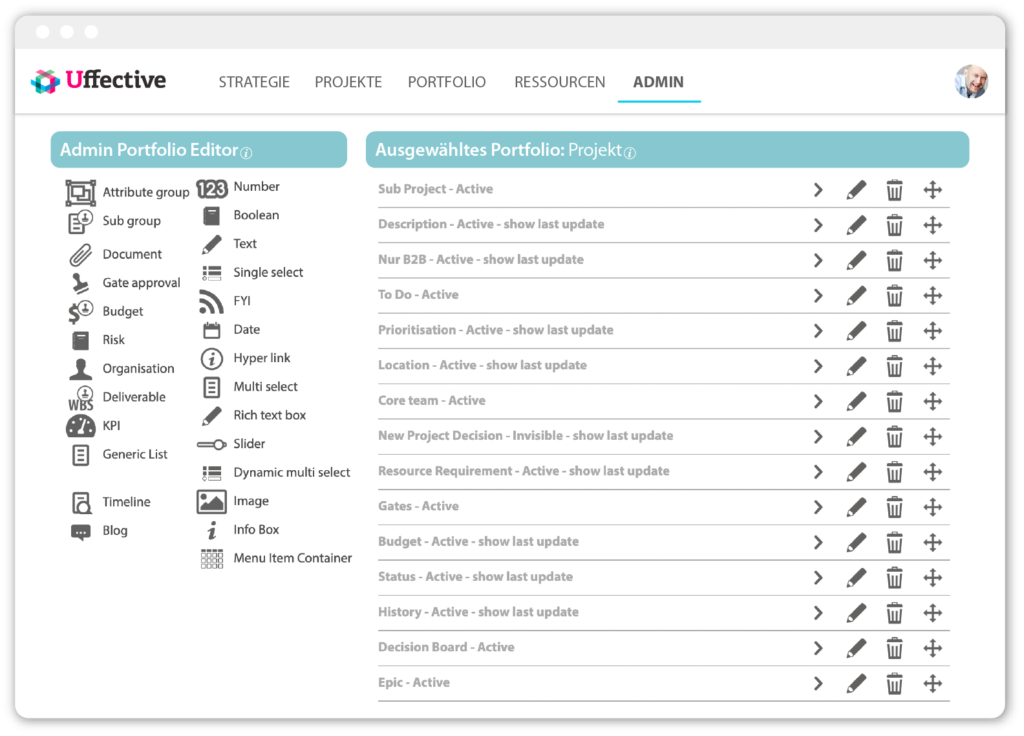
Task: Open the PROJEKTE menu tab
Action: click(x=348, y=82)
